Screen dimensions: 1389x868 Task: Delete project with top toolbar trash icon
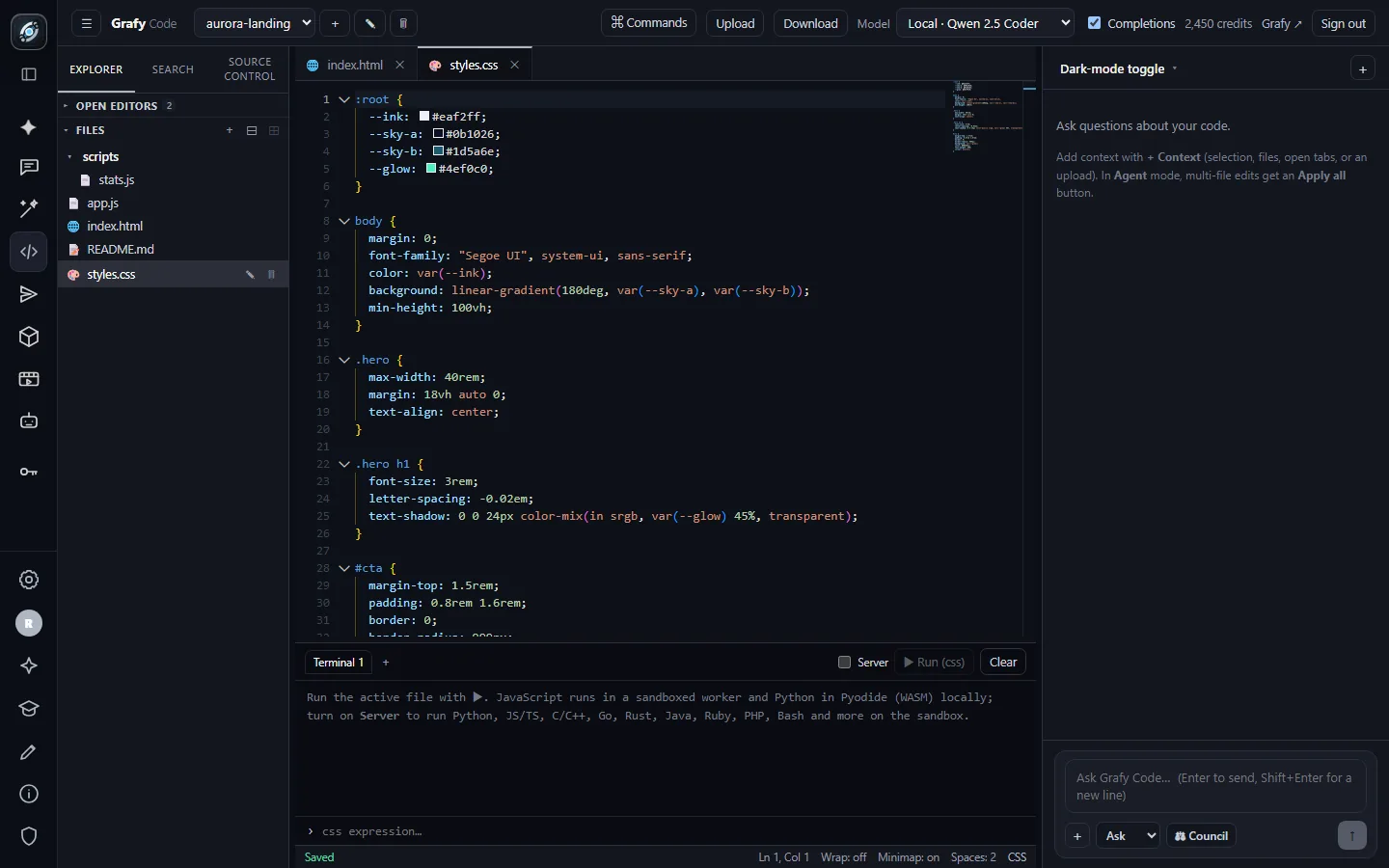click(403, 23)
